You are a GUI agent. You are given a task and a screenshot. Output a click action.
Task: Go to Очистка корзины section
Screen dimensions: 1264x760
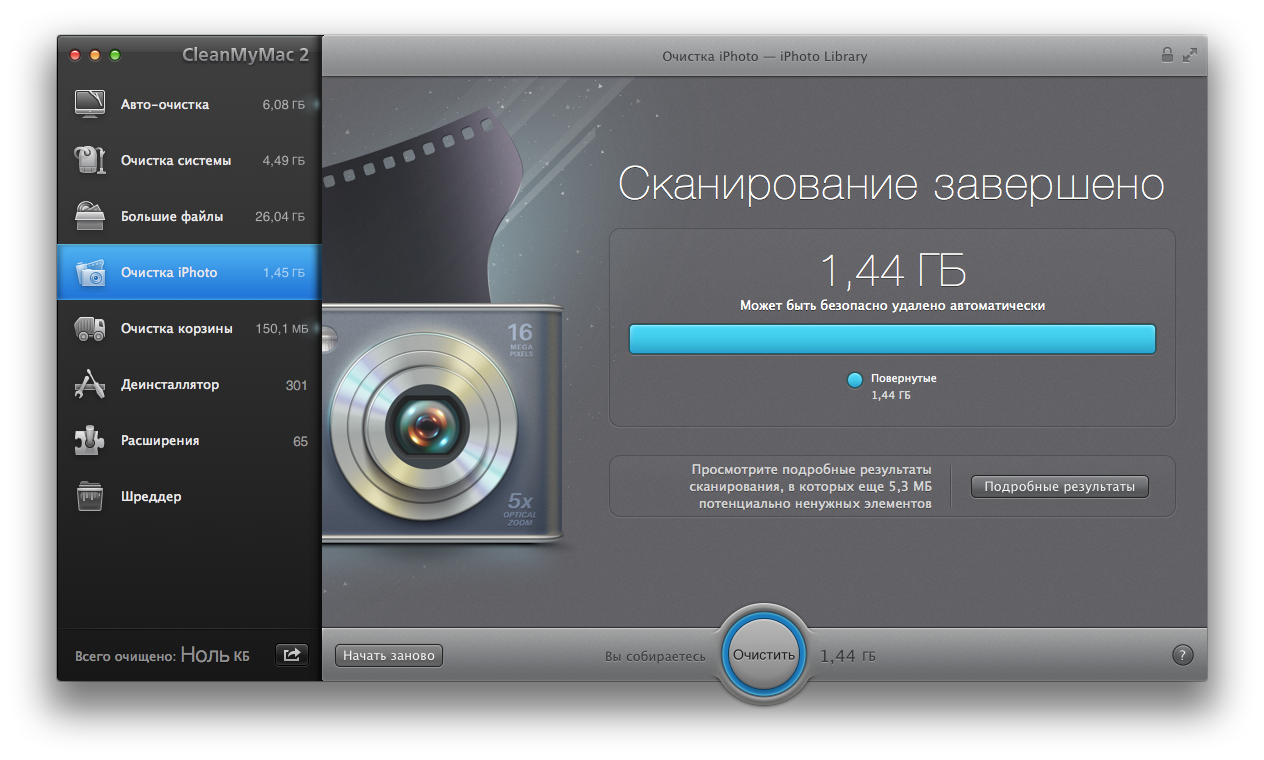pyautogui.click(x=189, y=328)
